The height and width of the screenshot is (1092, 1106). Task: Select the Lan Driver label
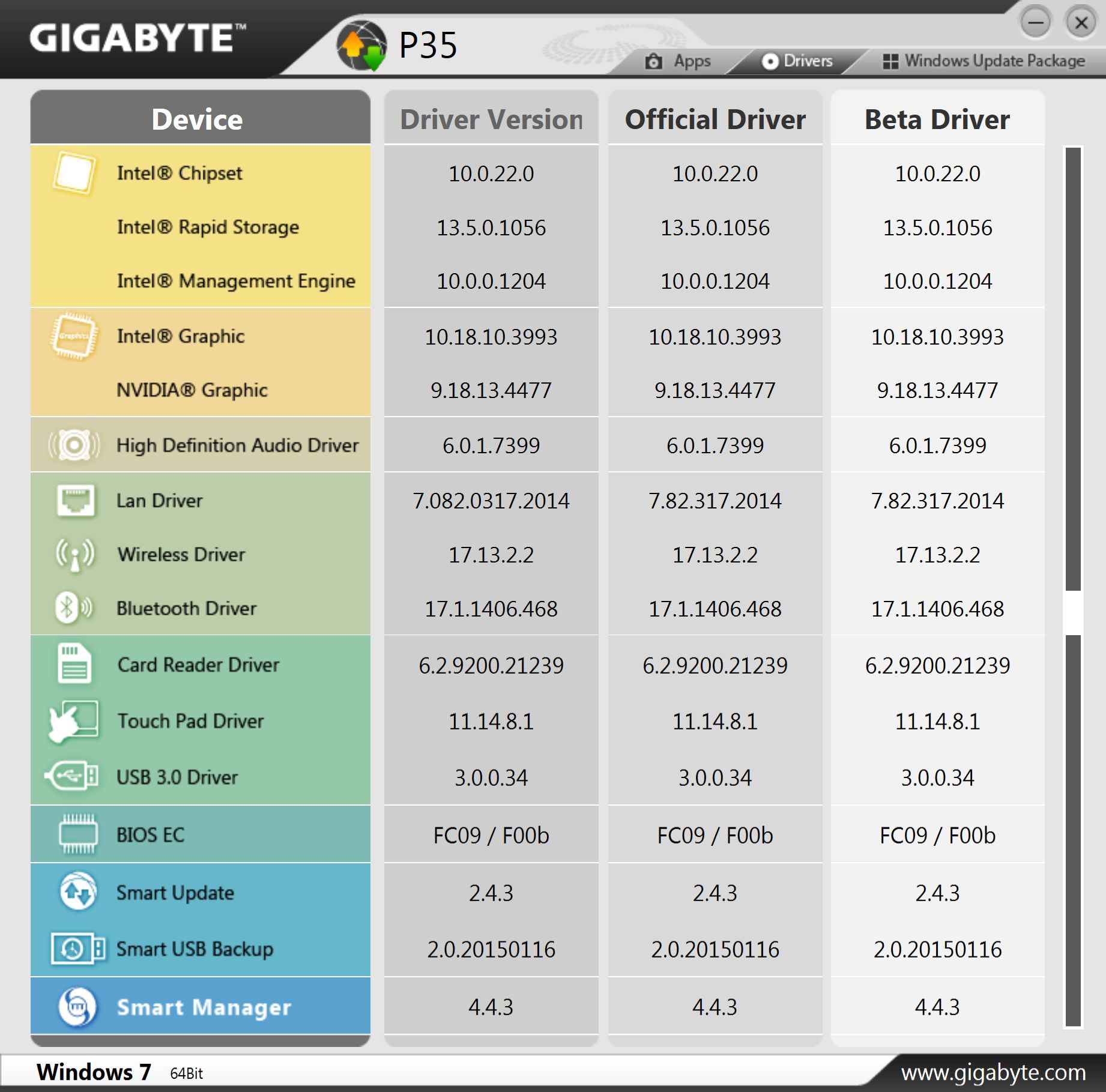pos(159,500)
